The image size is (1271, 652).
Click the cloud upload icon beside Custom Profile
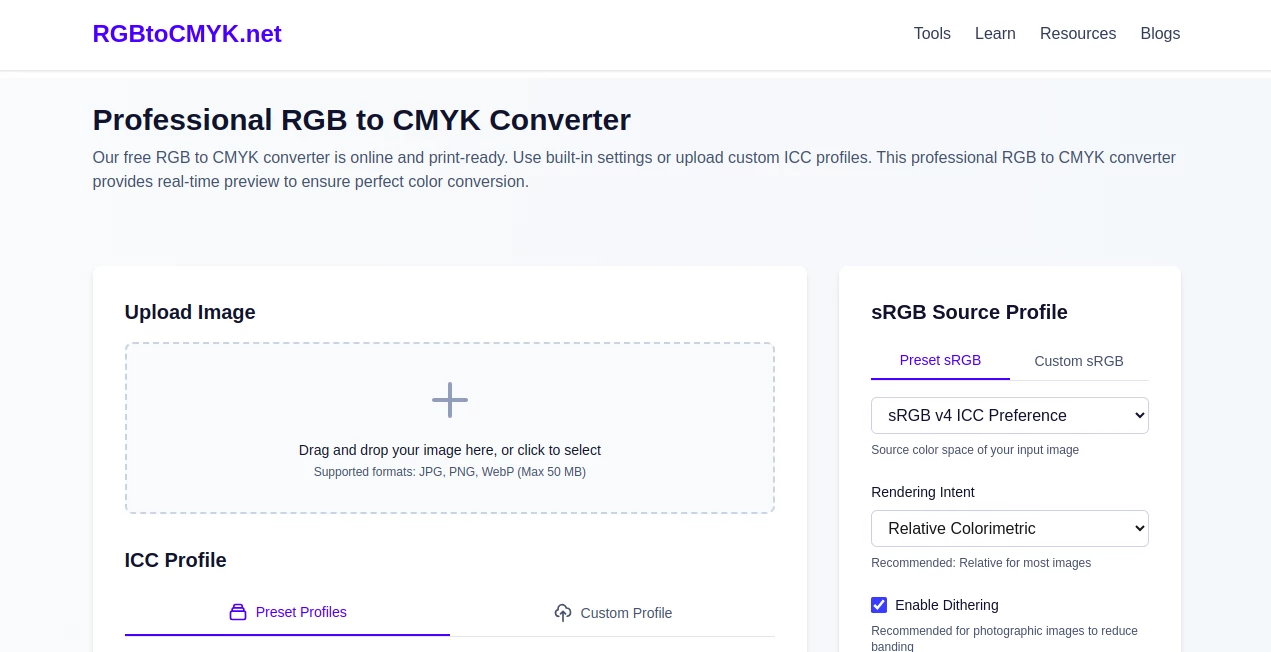point(563,613)
